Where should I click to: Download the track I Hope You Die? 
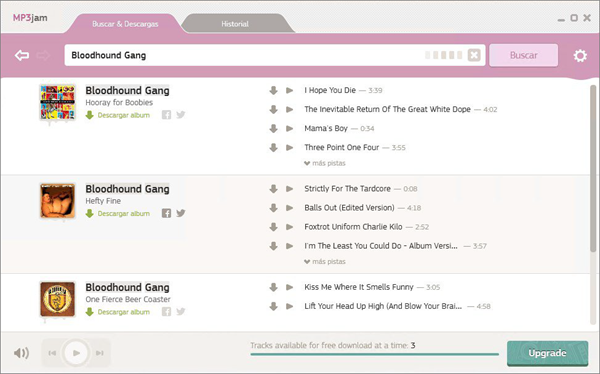coord(273,90)
